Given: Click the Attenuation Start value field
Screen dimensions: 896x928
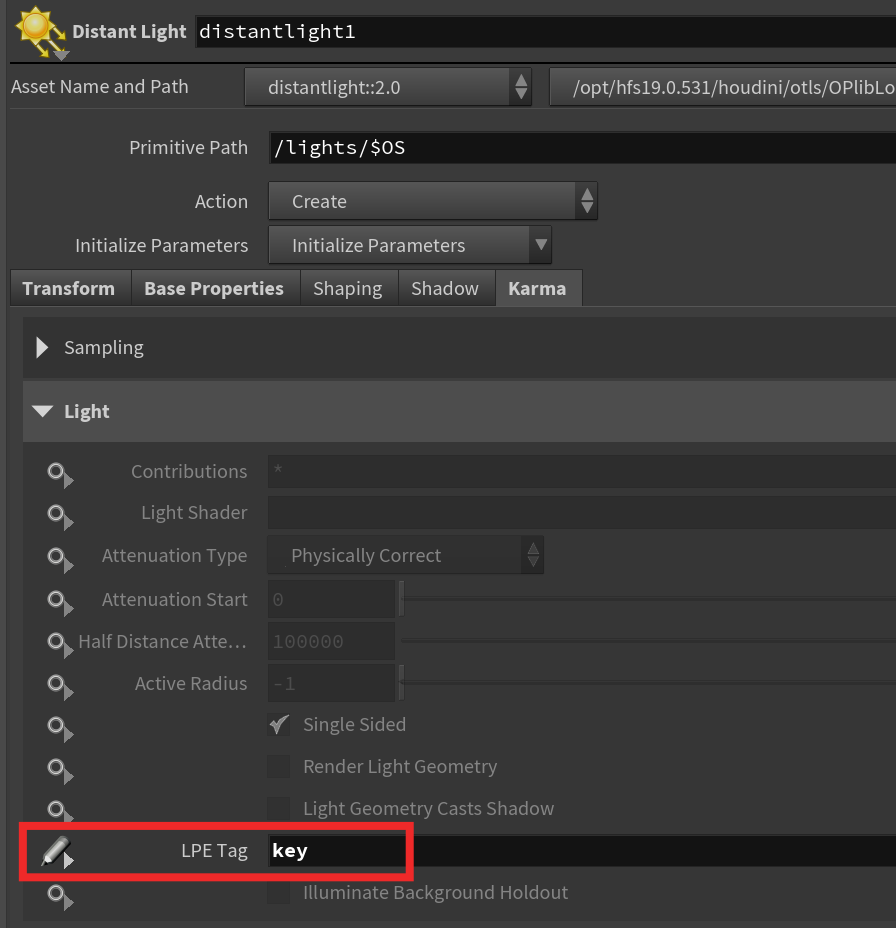Looking at the screenshot, I should [331, 600].
